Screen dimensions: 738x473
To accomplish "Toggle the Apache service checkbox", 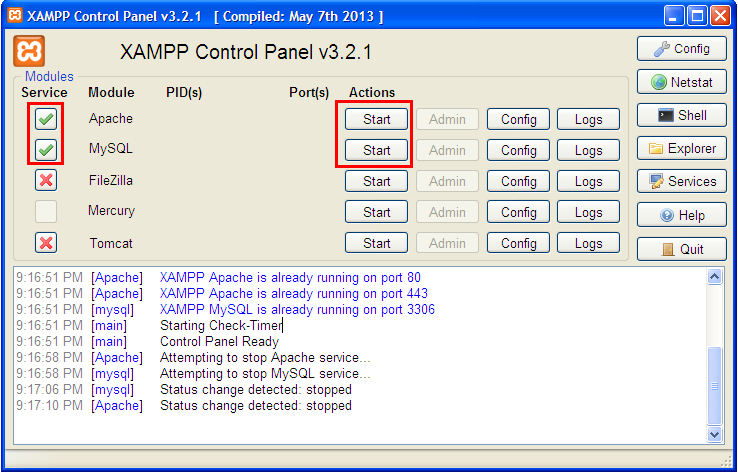I will (x=46, y=119).
